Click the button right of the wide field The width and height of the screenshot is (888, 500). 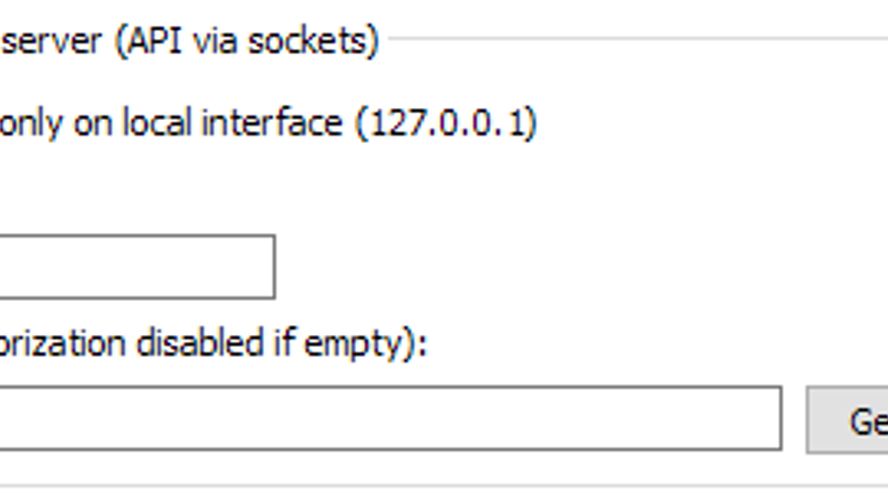pos(850,421)
